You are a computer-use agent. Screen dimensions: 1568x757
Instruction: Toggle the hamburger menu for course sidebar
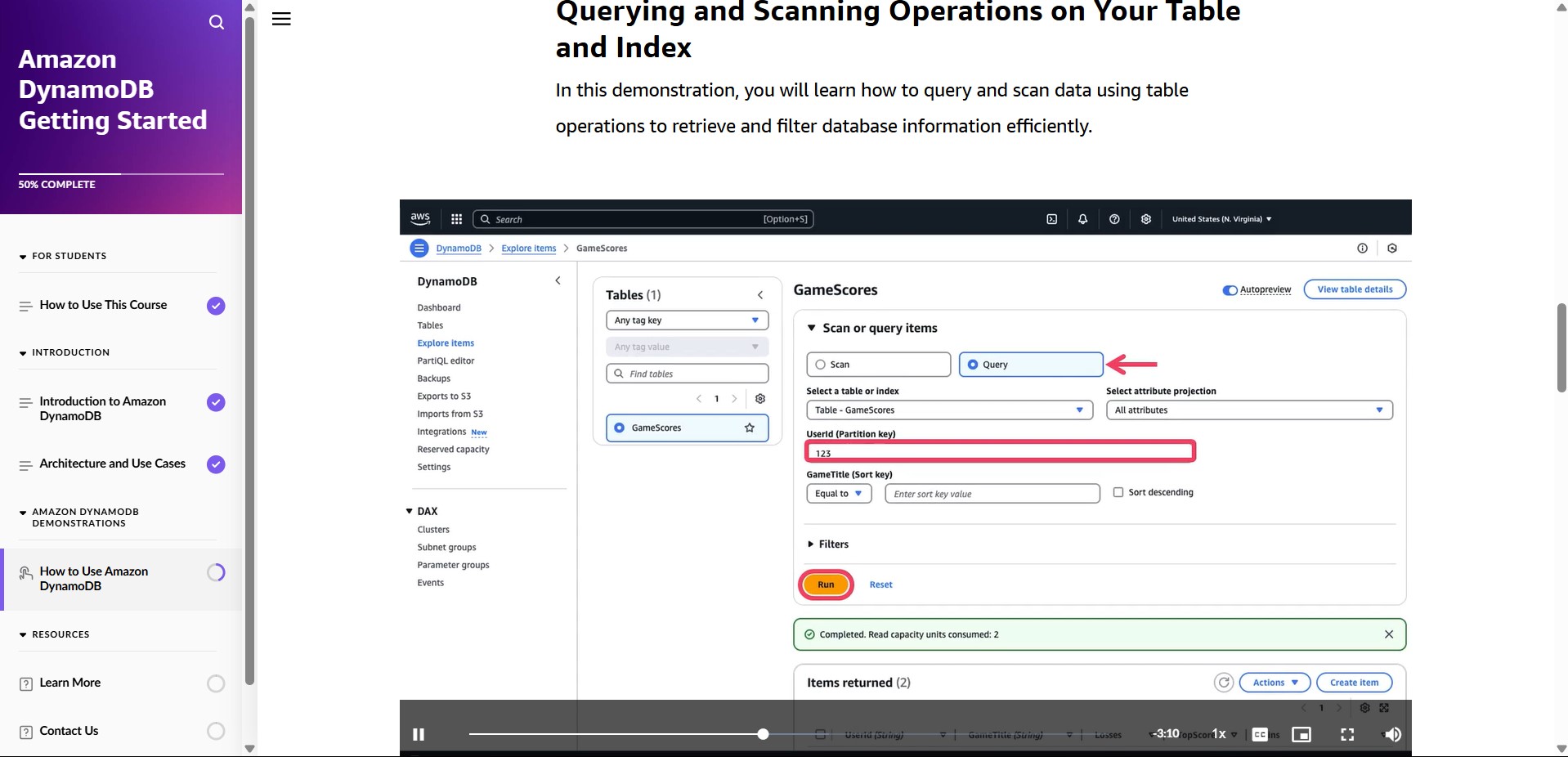pos(281,19)
